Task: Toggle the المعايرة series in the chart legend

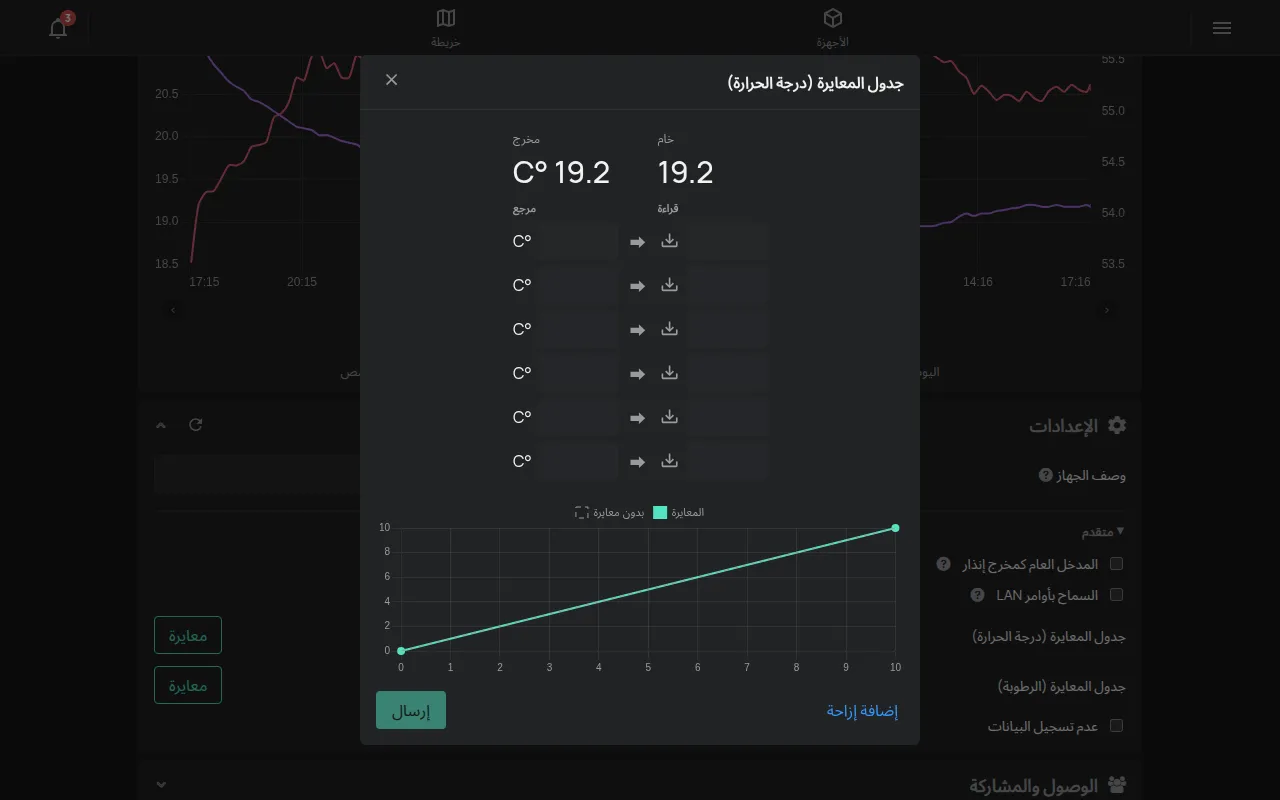Action: (679, 512)
